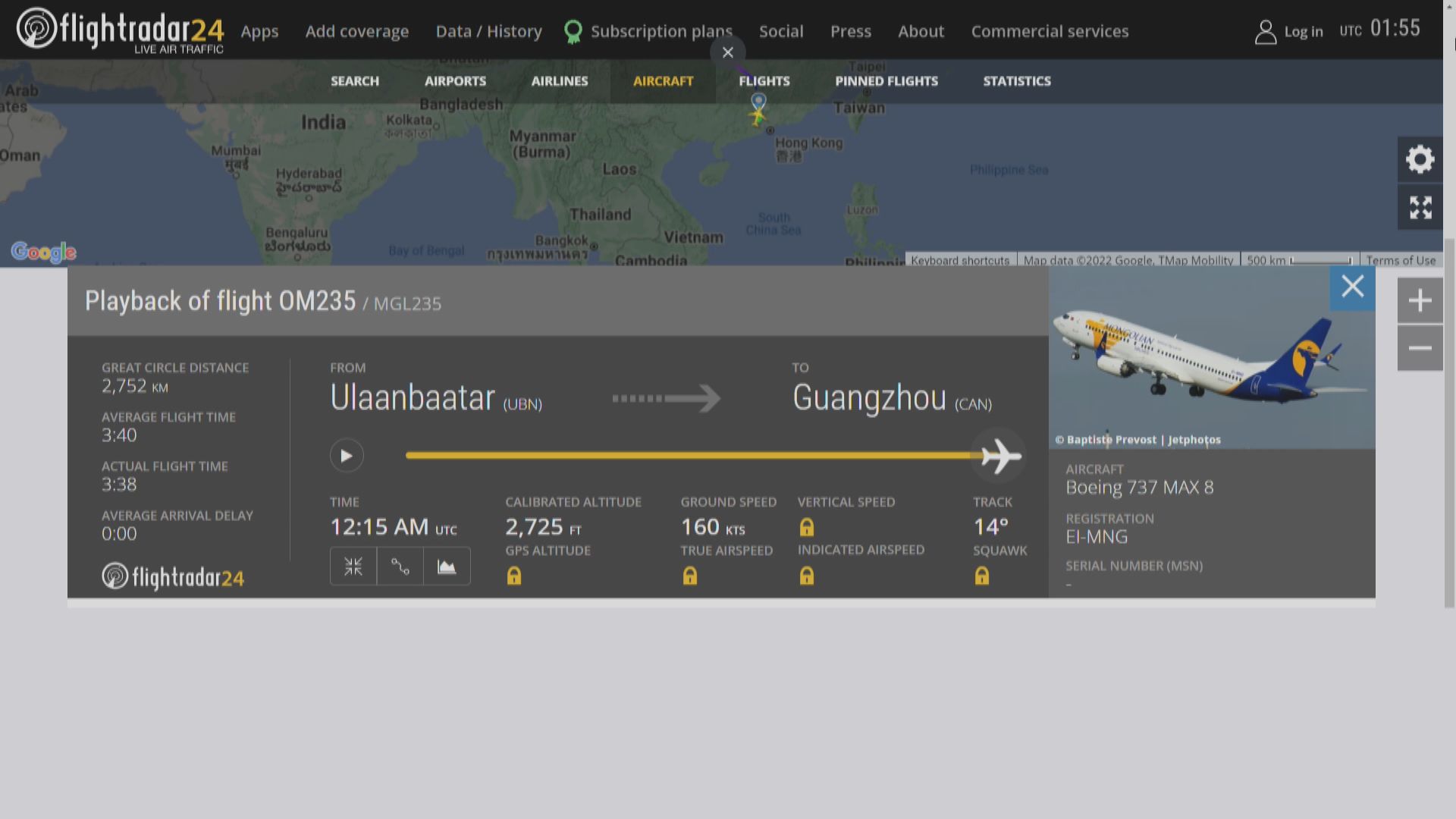Click the altitude chart graph icon

447,567
